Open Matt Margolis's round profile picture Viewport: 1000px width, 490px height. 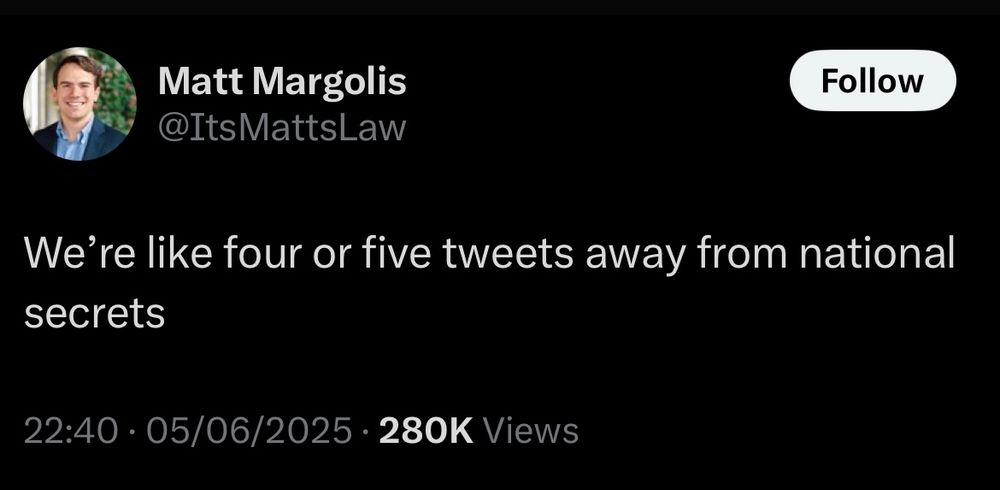(x=80, y=104)
